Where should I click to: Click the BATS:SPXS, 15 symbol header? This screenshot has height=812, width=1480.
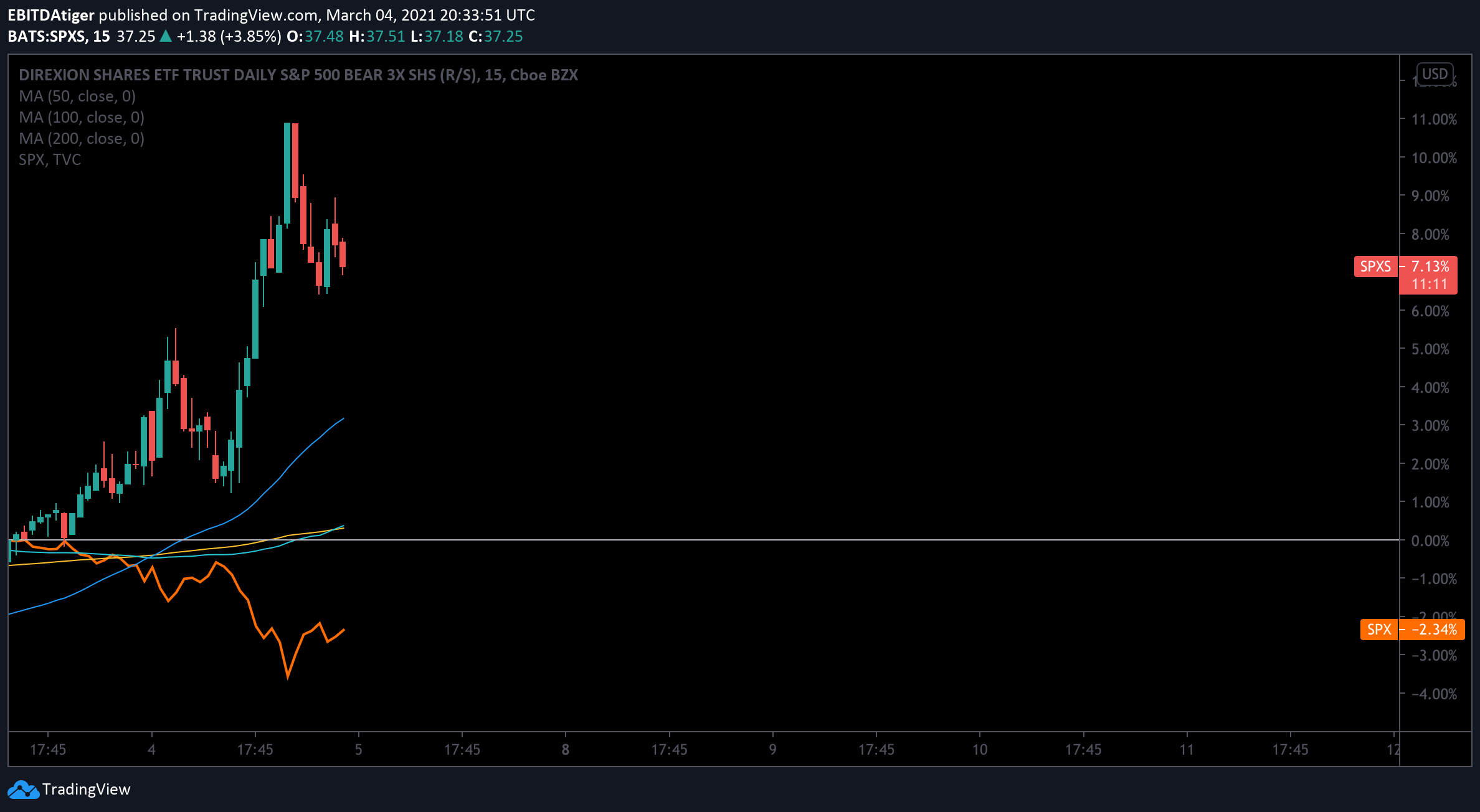(59, 36)
